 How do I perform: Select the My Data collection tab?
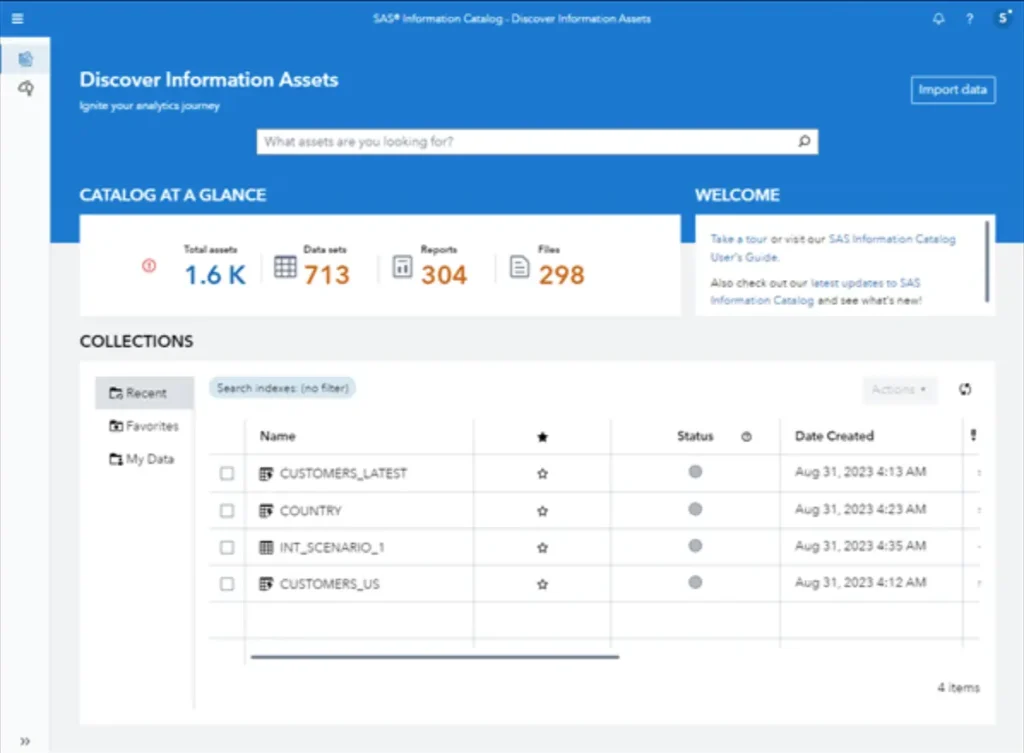pos(144,459)
